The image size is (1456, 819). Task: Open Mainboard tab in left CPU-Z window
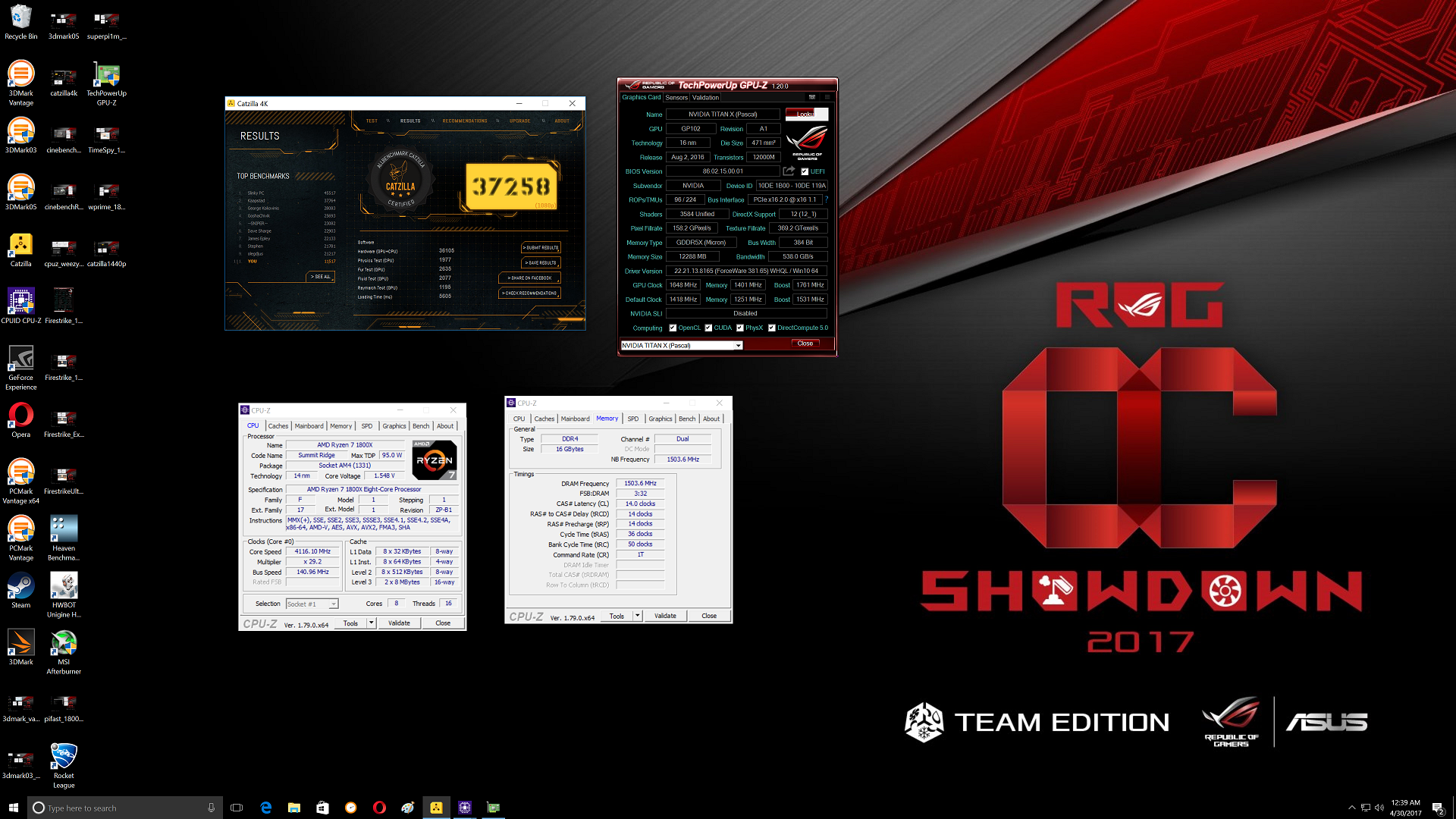(309, 426)
